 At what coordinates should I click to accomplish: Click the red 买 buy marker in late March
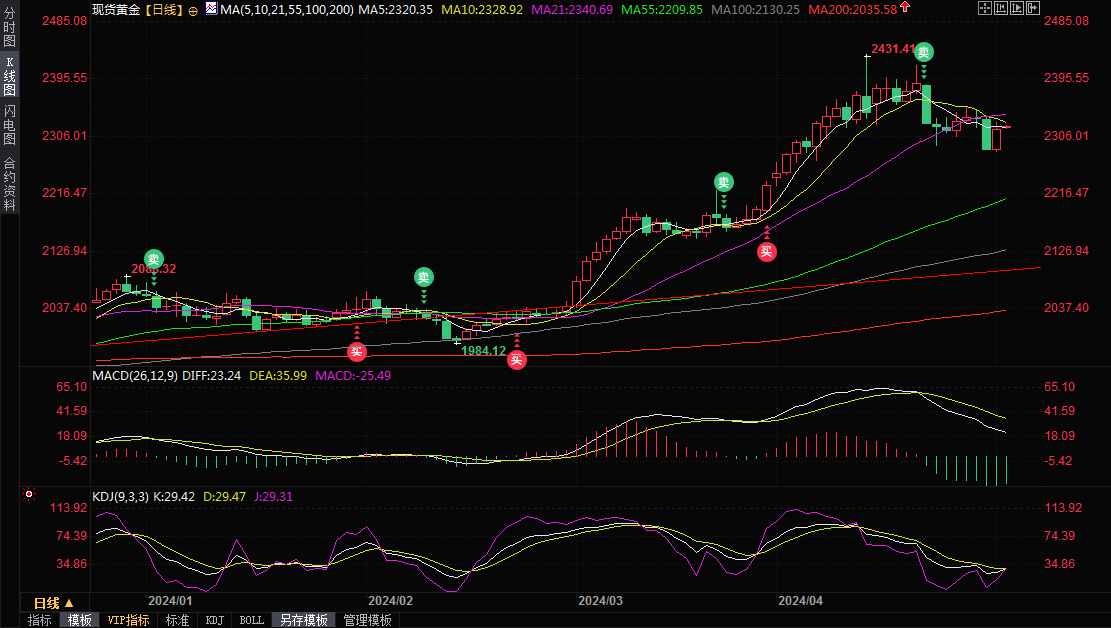(x=766, y=251)
